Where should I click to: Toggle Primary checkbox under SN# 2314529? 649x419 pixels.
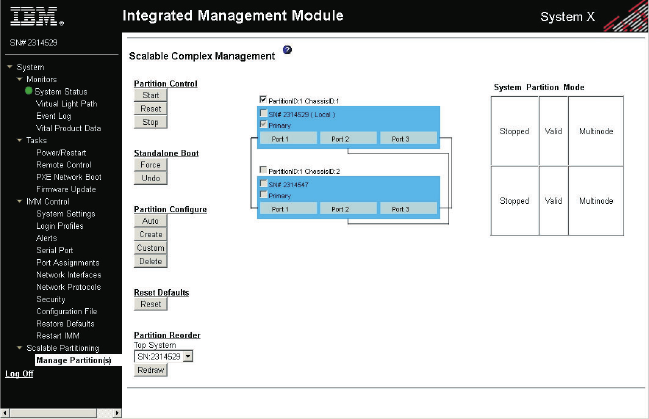click(x=263, y=124)
